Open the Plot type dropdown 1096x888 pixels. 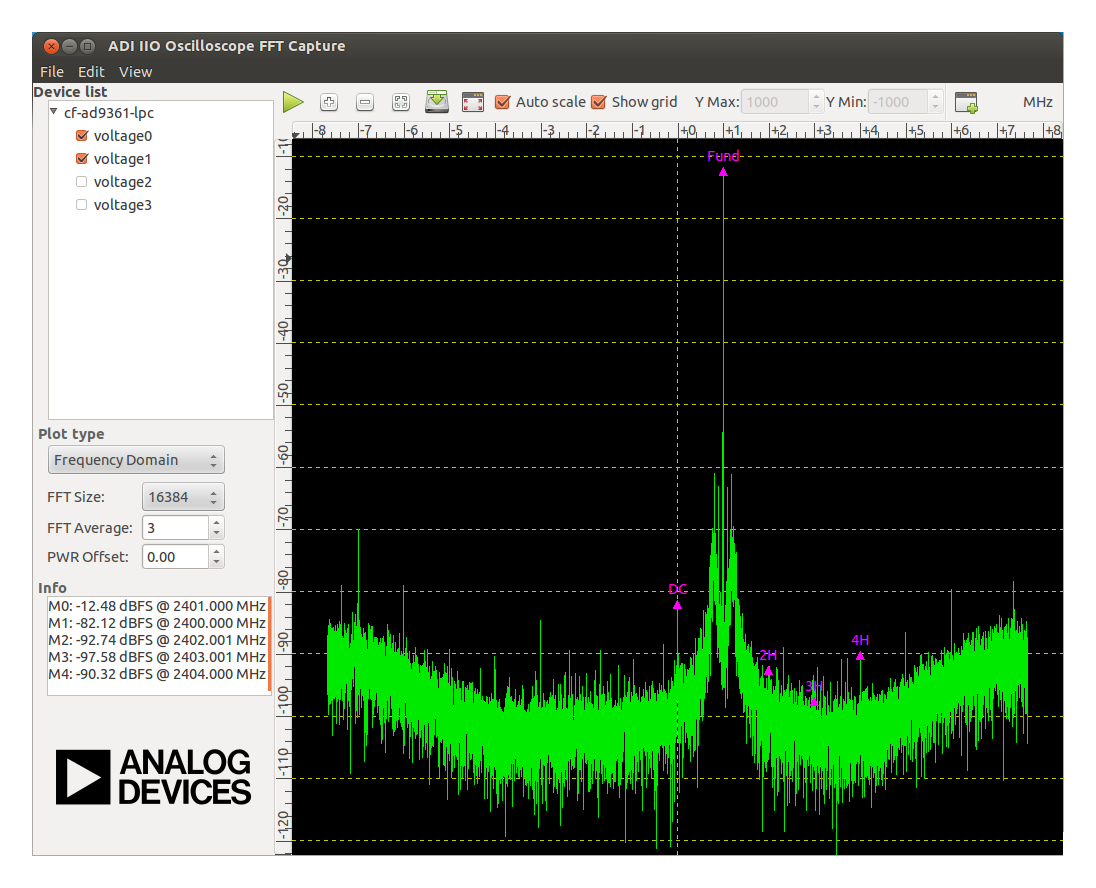pyautogui.click(x=135, y=459)
